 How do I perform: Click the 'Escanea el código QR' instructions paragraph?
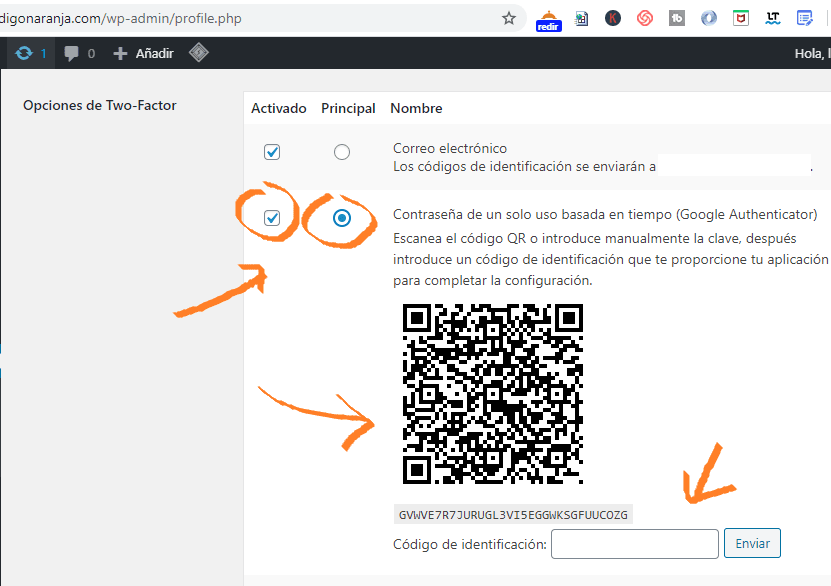(611, 259)
